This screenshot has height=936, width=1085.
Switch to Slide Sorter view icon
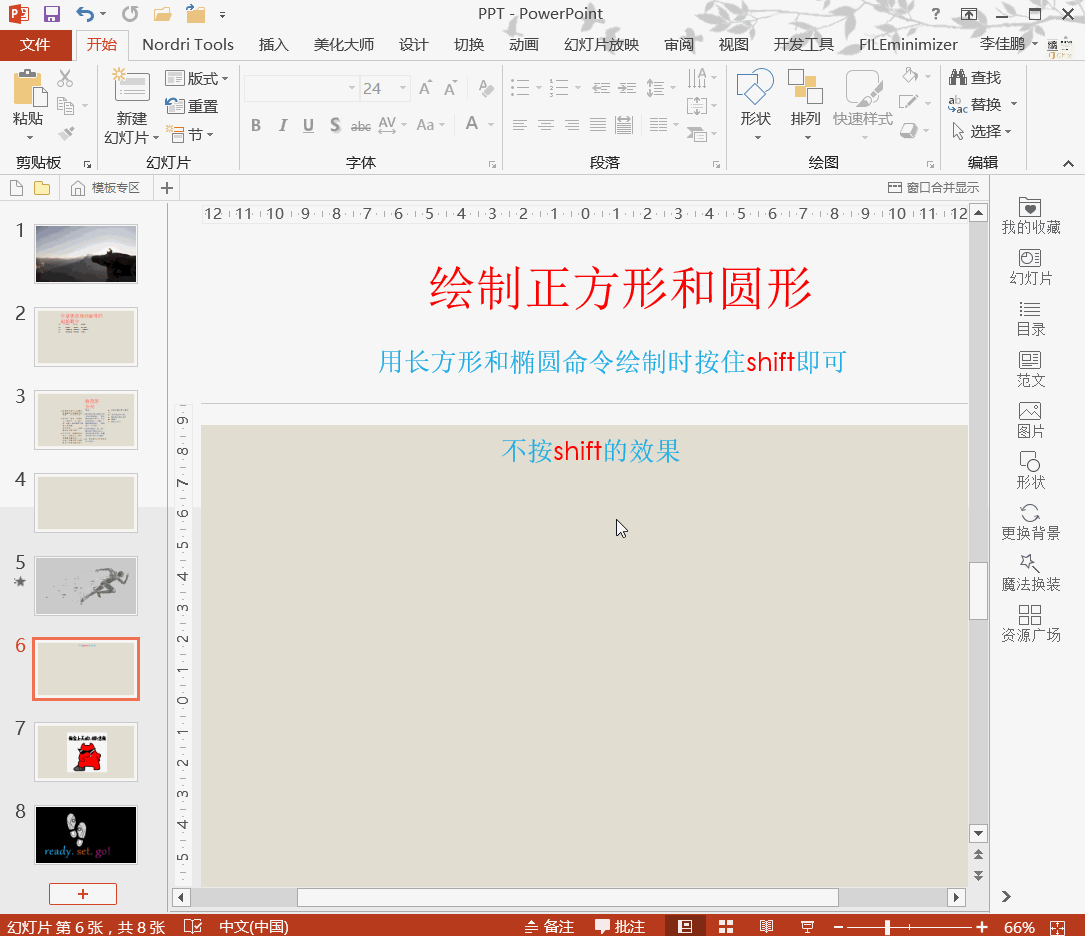[x=726, y=926]
